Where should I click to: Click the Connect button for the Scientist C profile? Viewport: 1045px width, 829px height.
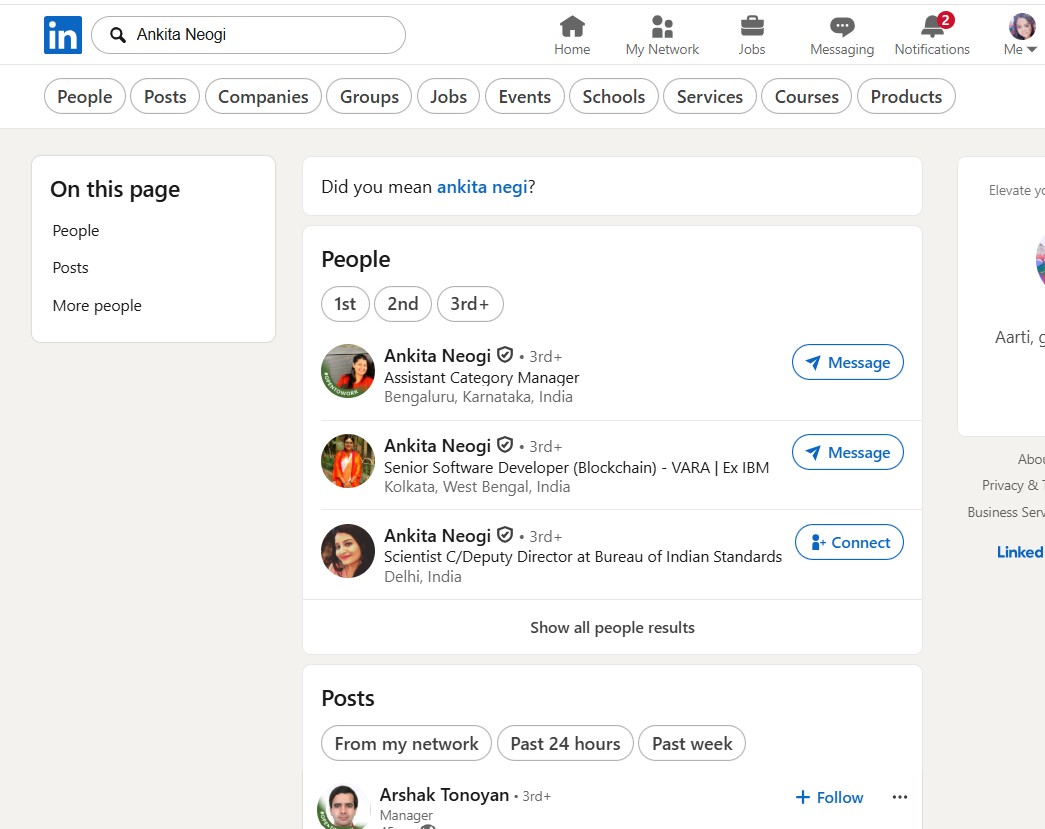click(x=849, y=543)
